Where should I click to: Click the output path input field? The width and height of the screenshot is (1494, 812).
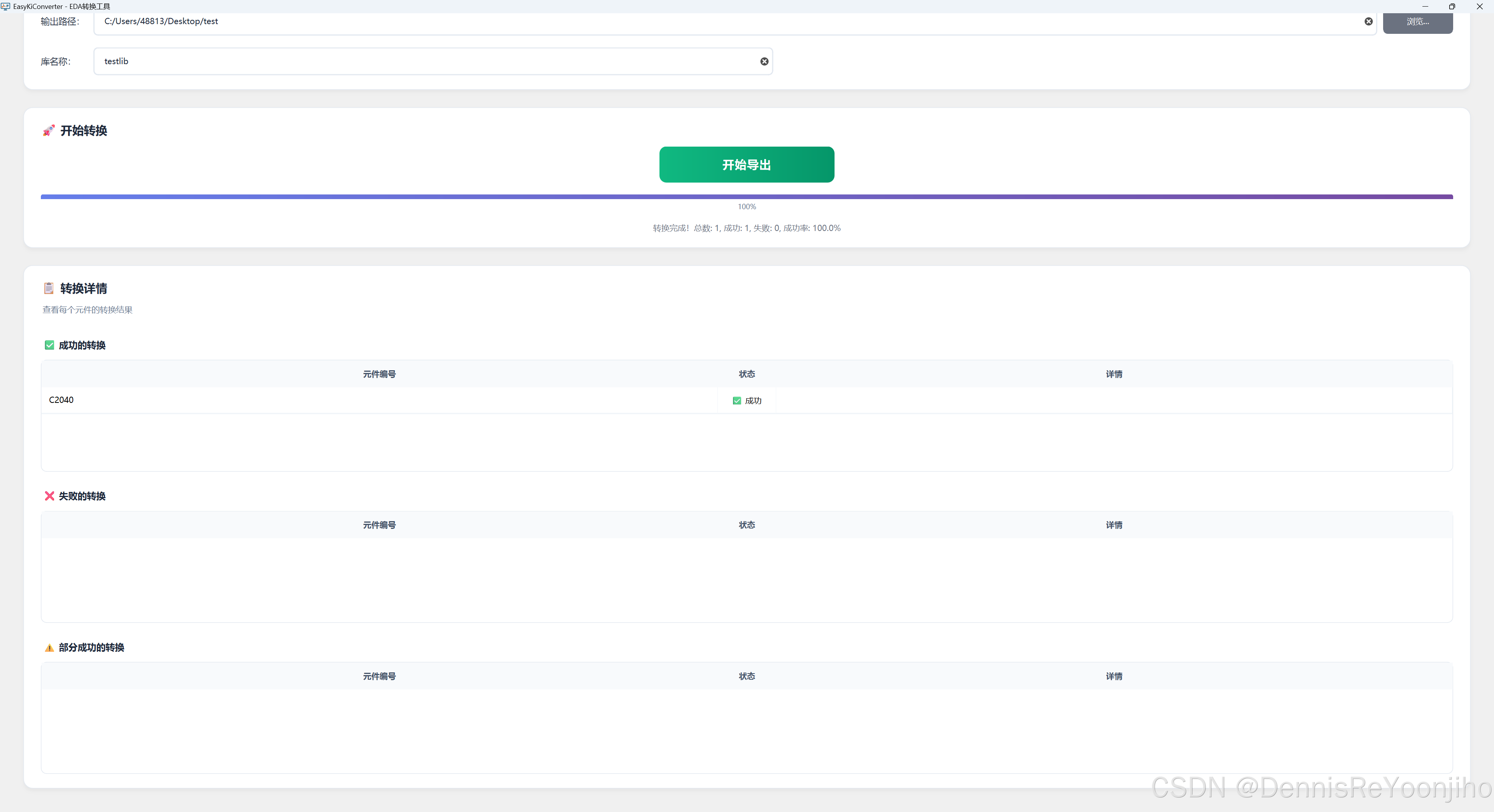pyautogui.click(x=696, y=22)
